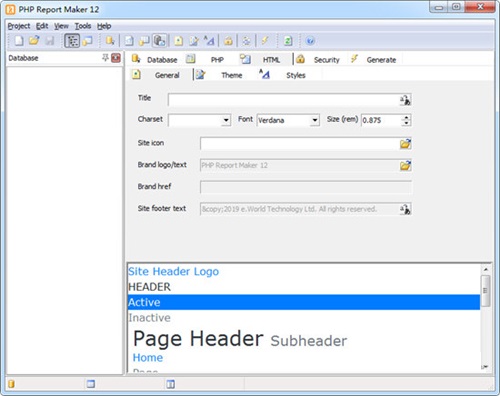This screenshot has width=500, height=396.
Task: Click the gear settings icon in the toolbar
Action: pyautogui.click(x=246, y=41)
